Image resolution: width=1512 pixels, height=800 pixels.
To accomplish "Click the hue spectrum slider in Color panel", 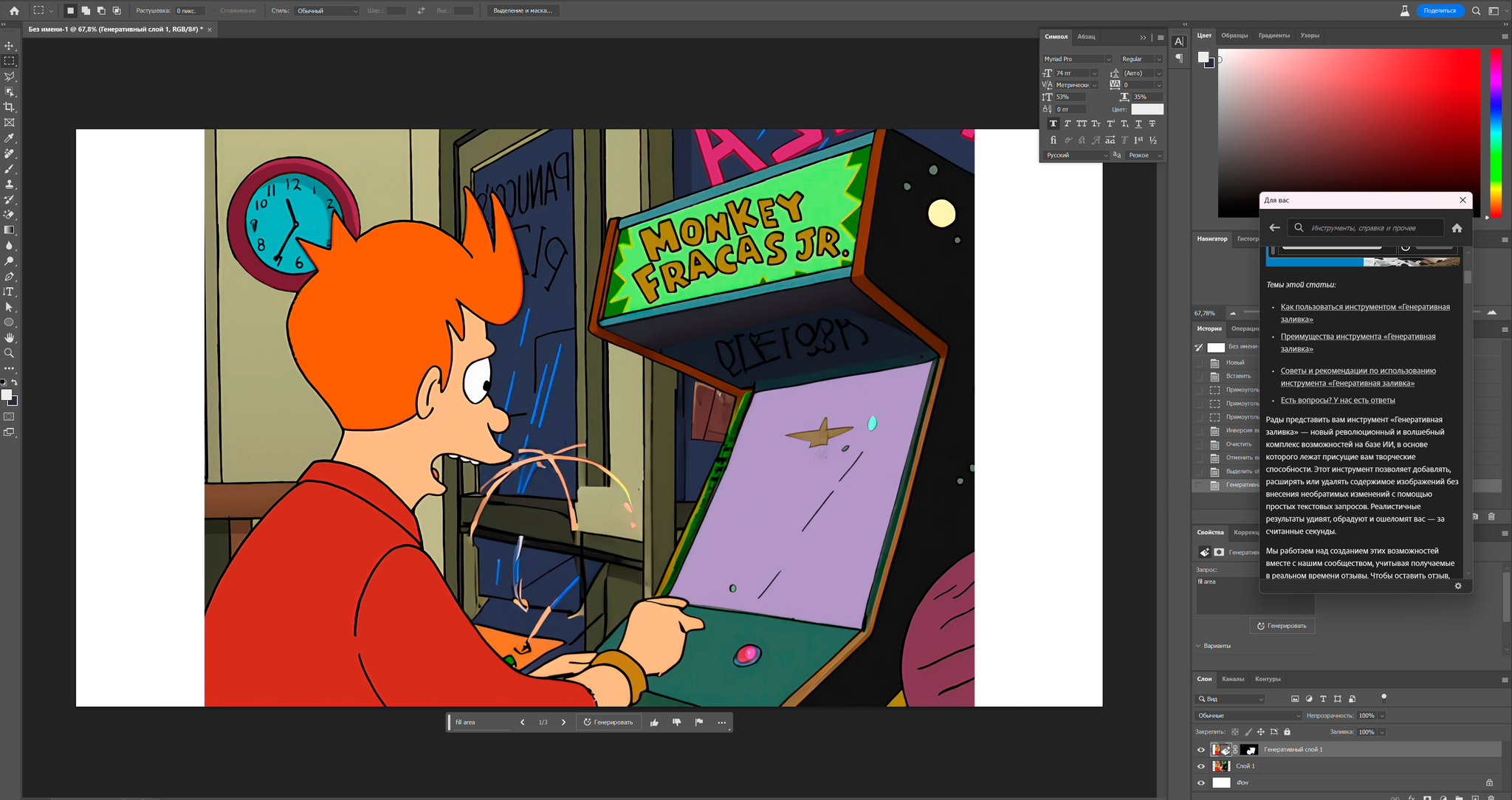I will 1496,133.
